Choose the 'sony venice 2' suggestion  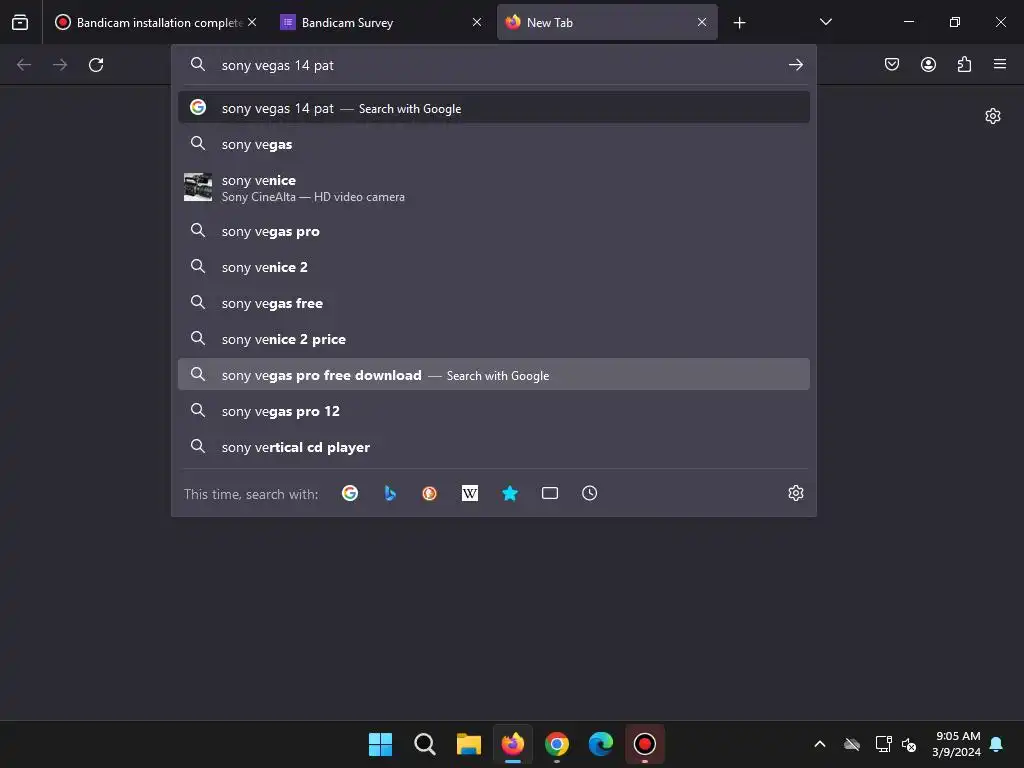pyautogui.click(x=494, y=267)
